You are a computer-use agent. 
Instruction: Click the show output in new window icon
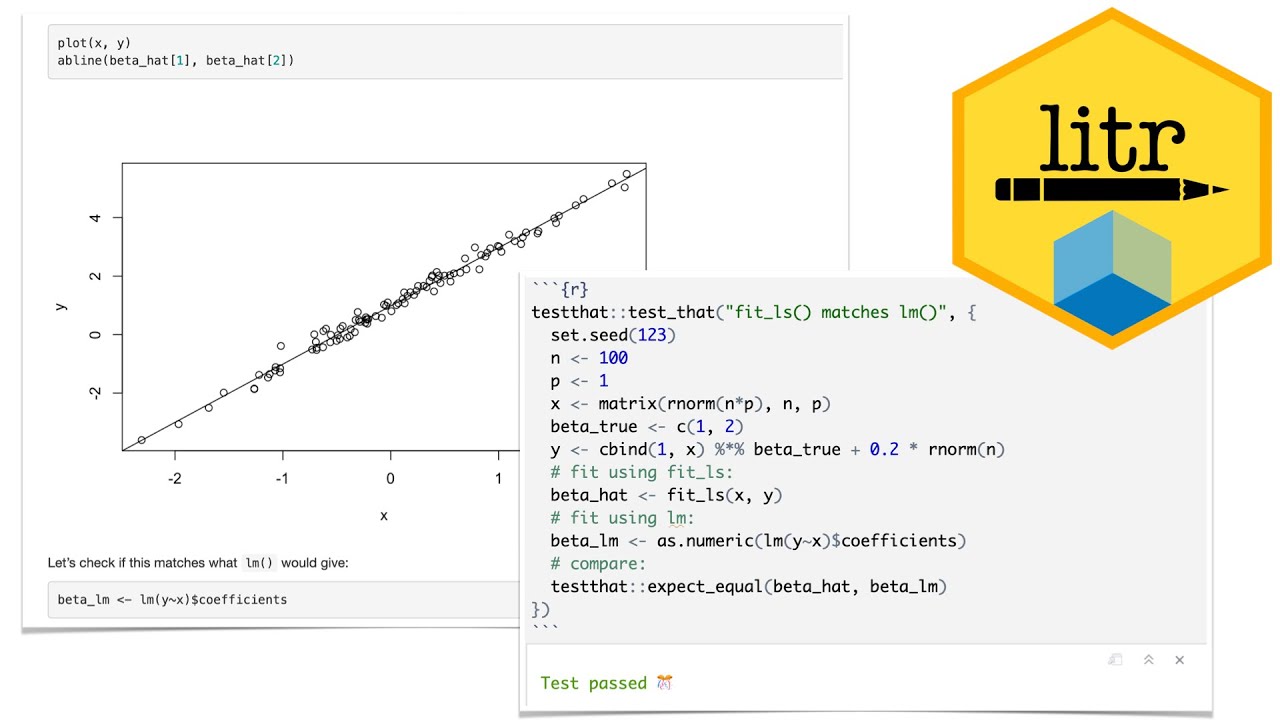click(1115, 660)
